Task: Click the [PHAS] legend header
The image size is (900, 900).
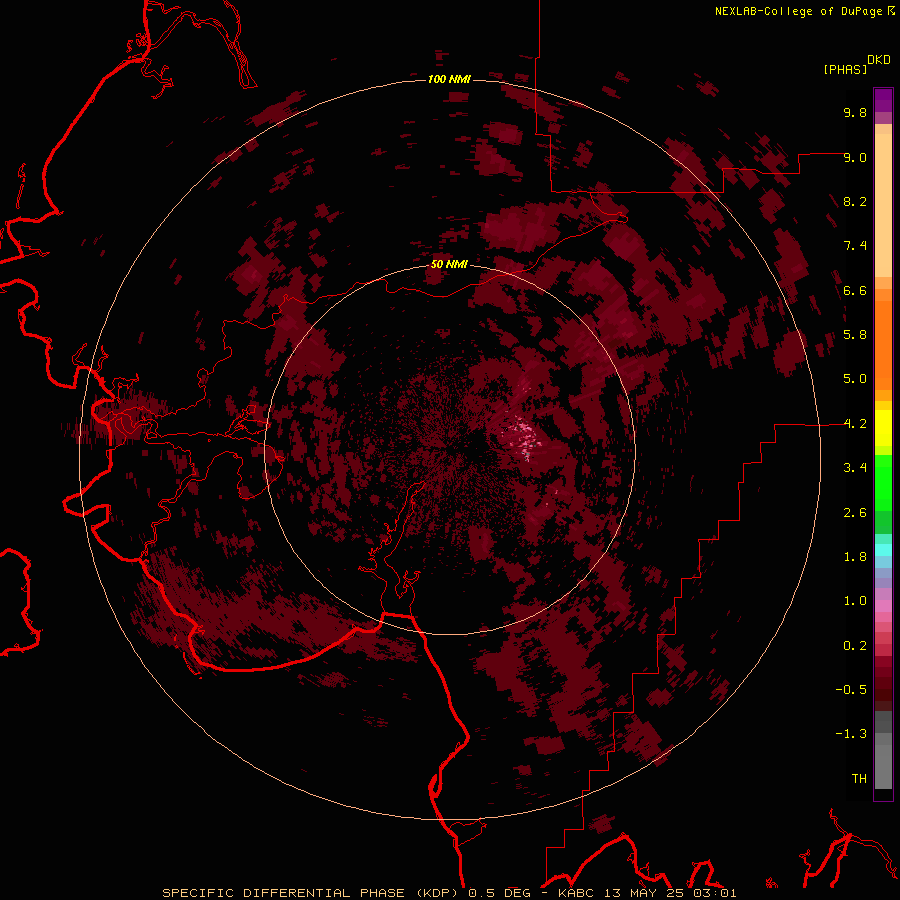Action: [845, 69]
